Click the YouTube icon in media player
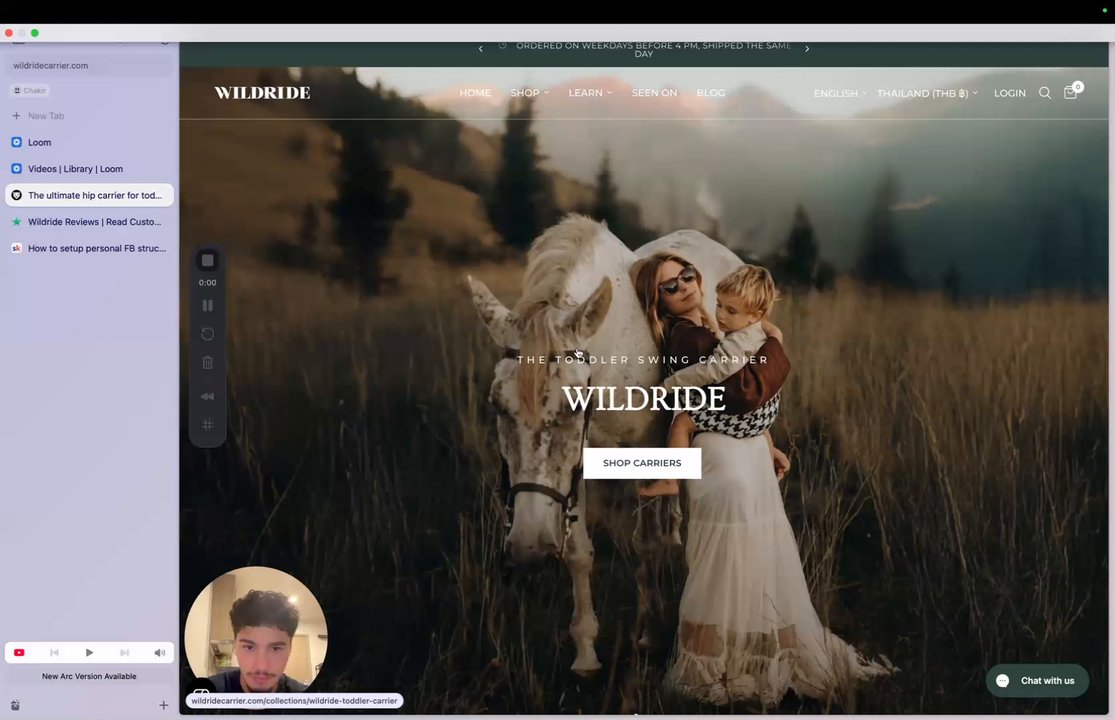Viewport: 1115px width, 720px height. pyautogui.click(x=19, y=652)
